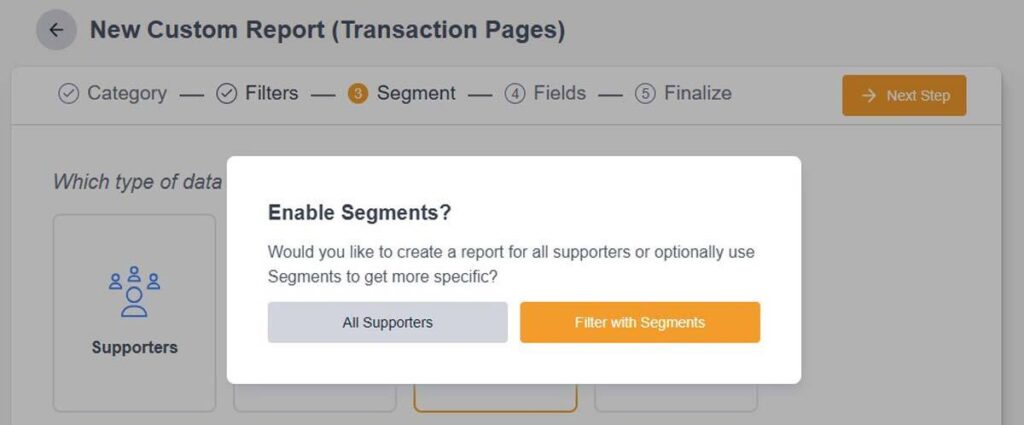This screenshot has width=1024, height=425.
Task: Jump to the Fields step
Action: [560, 93]
